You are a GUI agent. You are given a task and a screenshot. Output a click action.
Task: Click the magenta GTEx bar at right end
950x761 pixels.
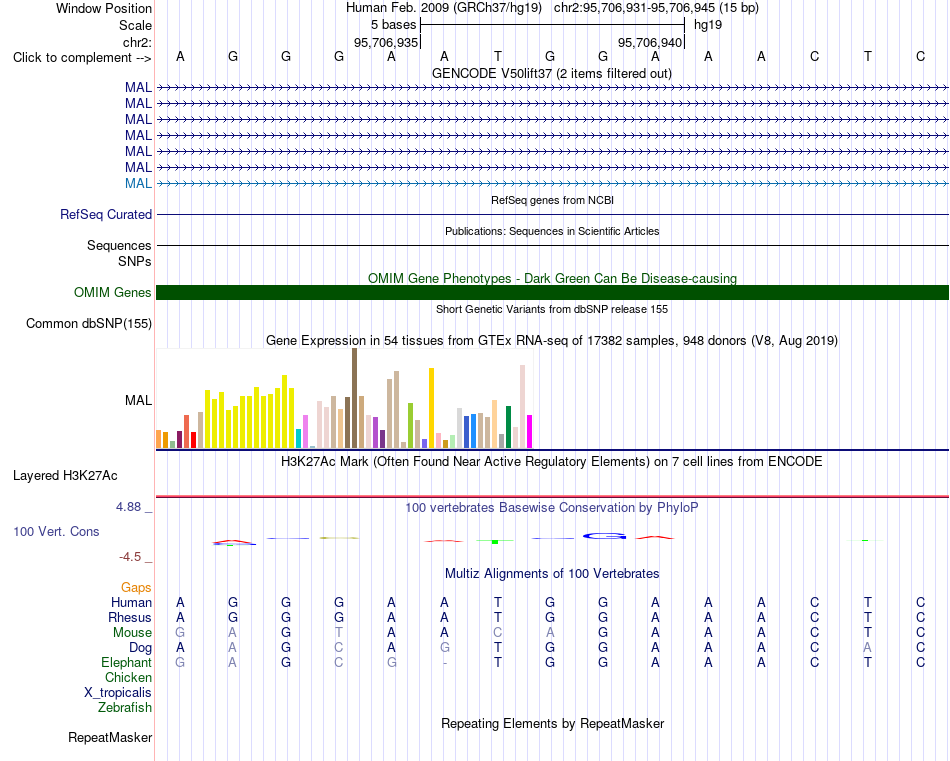click(x=530, y=431)
